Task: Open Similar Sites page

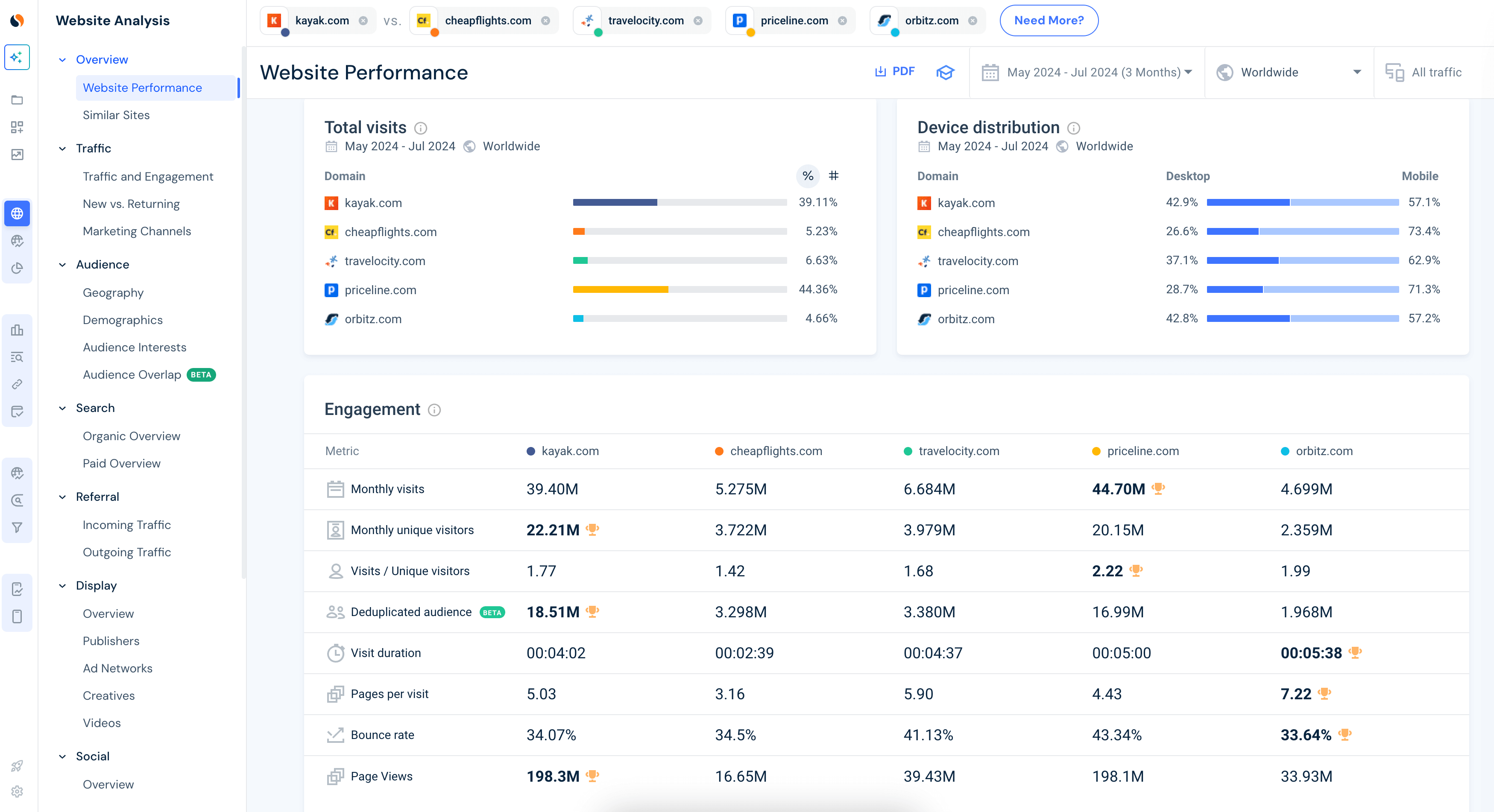Action: 116,115
